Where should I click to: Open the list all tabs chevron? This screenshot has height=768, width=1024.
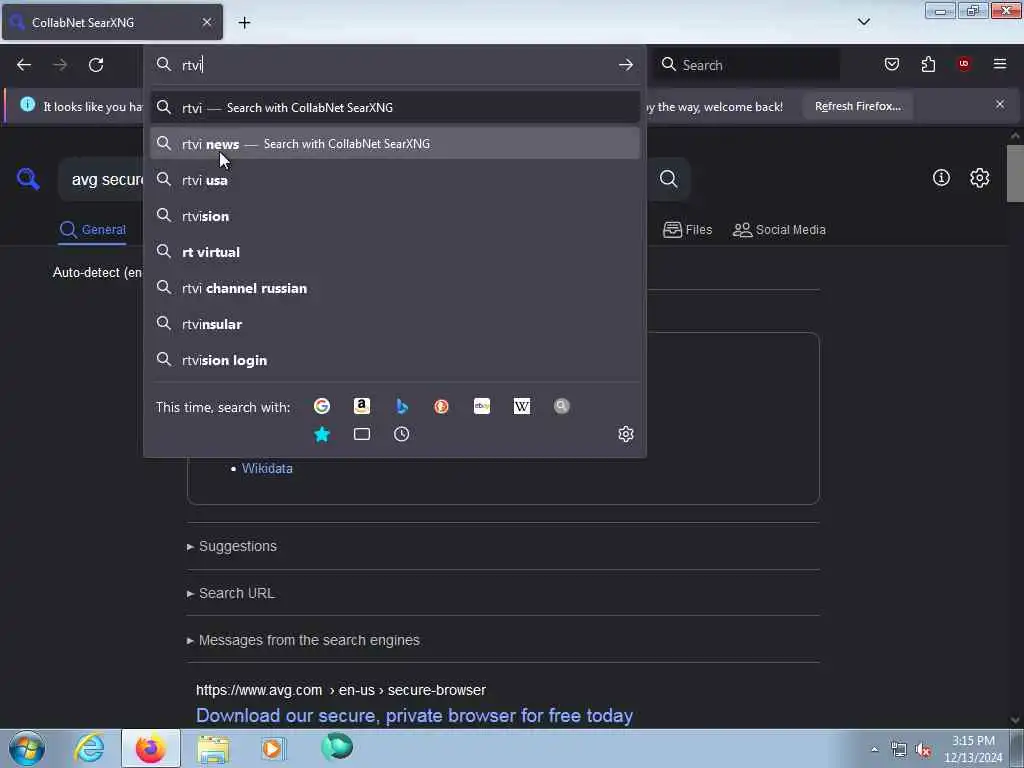[x=863, y=22]
